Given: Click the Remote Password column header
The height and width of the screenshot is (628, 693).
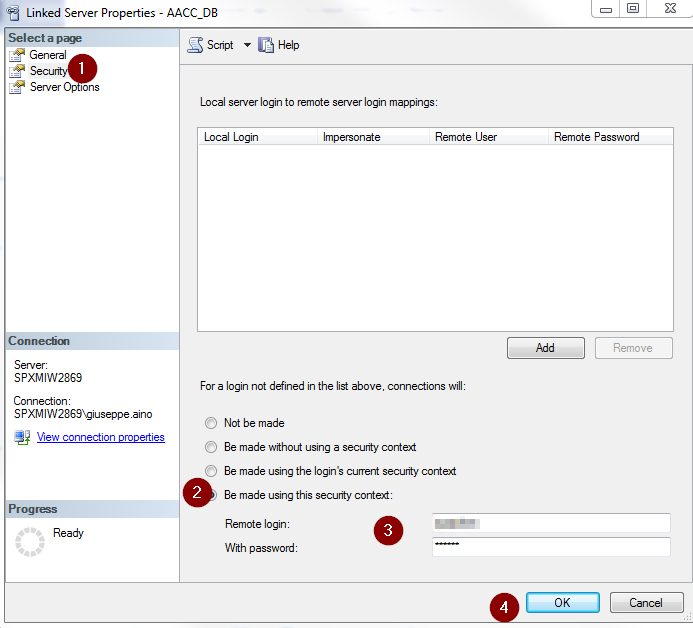Looking at the screenshot, I should coord(611,137).
